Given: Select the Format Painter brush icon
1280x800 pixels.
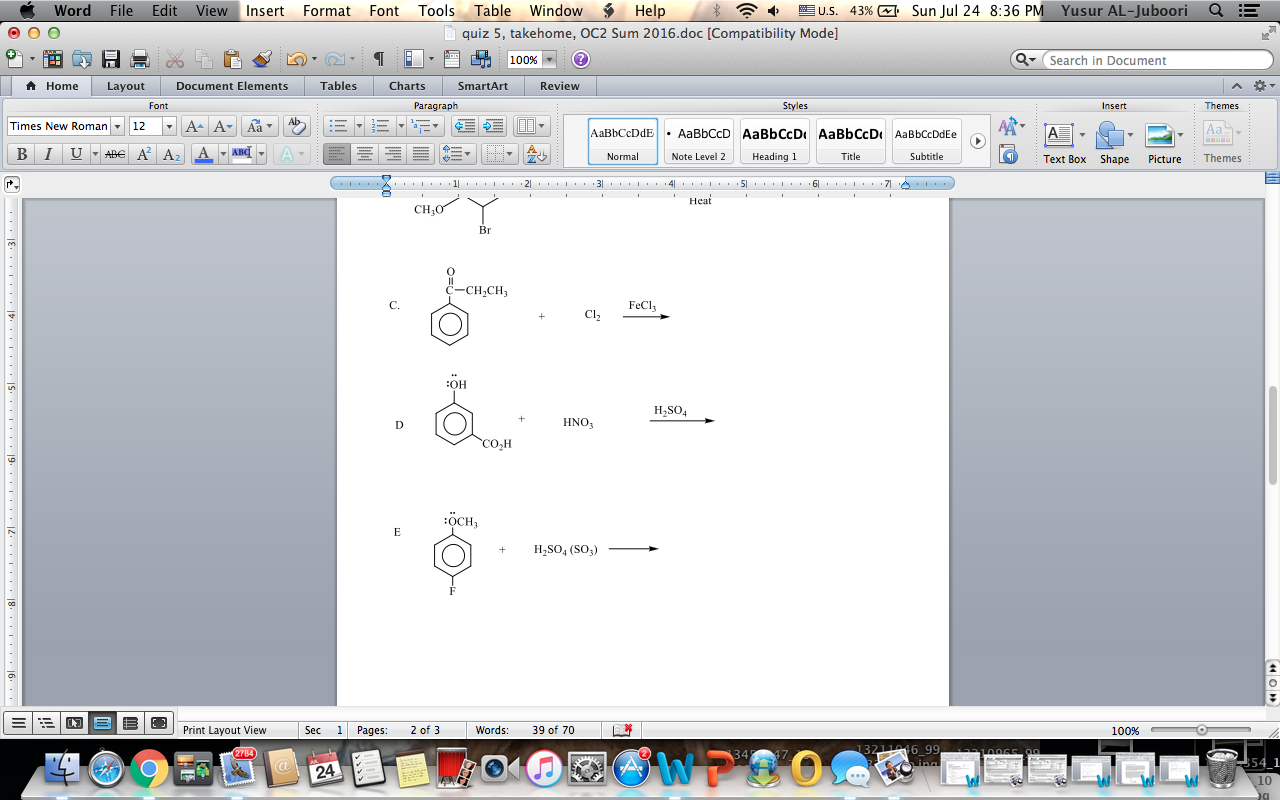Looking at the screenshot, I should click(x=262, y=59).
